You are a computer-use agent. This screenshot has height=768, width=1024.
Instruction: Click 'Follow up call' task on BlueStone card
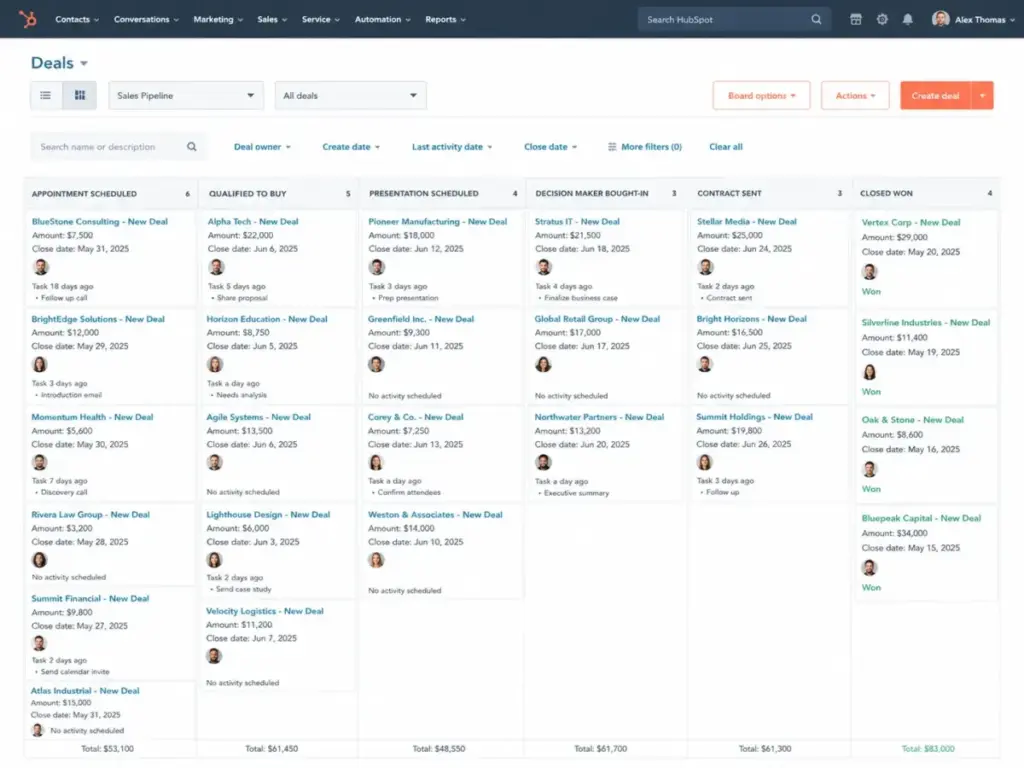[63, 298]
